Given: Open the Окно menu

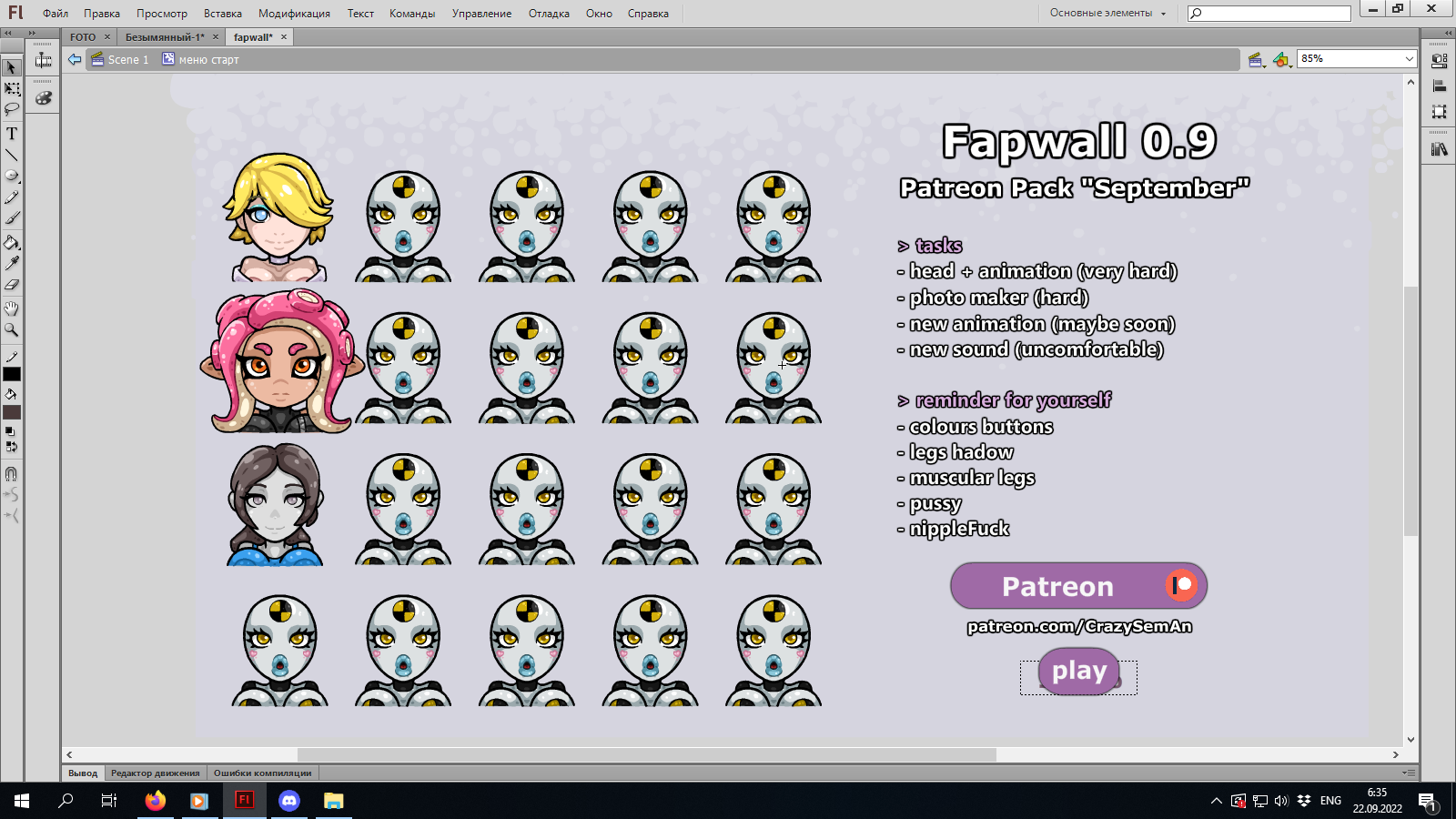Looking at the screenshot, I should point(599,14).
